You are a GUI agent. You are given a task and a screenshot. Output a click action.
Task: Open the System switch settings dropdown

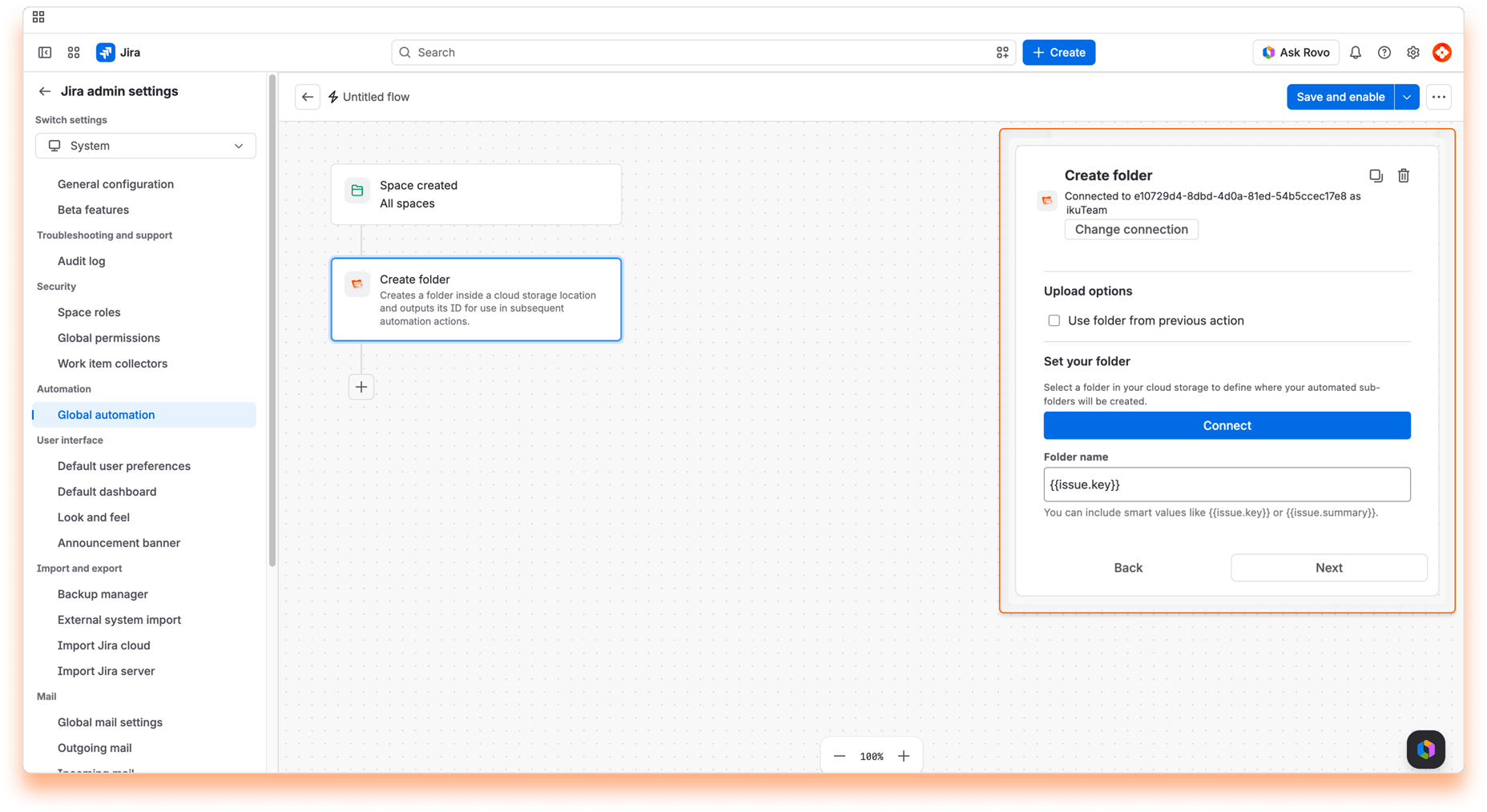[146, 146]
